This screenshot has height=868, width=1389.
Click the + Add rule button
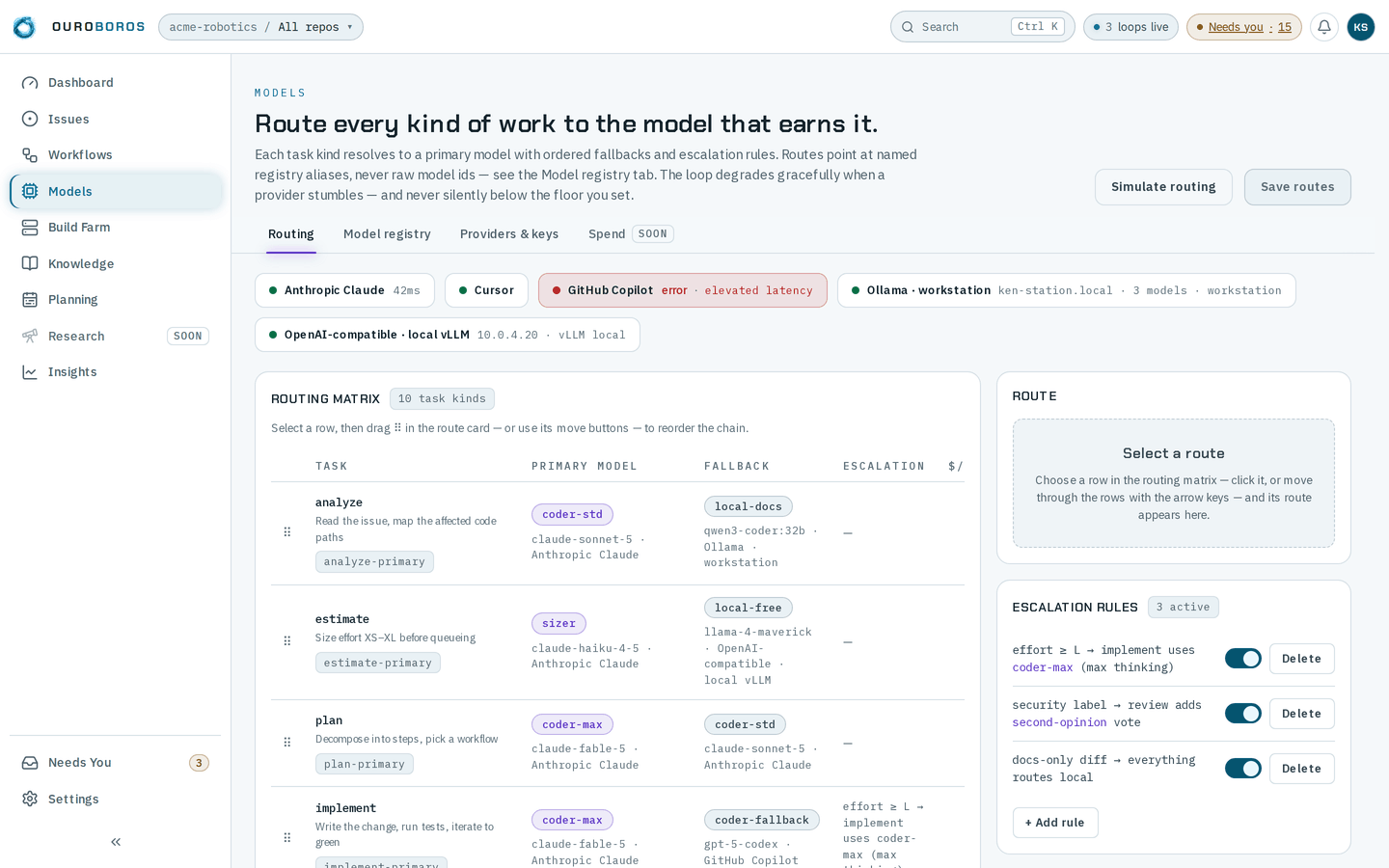coord(1055,823)
